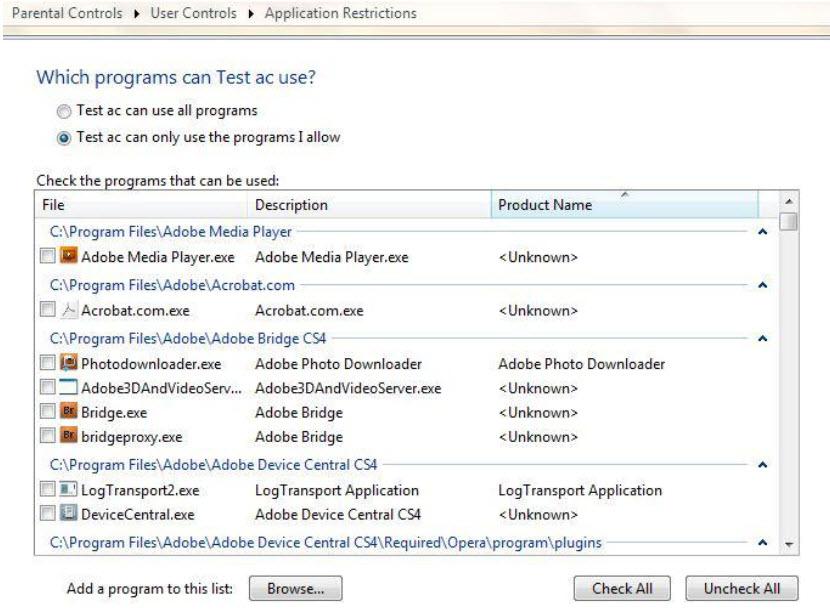Click the 'Adobe Device Central CS4' description
Image resolution: width=830 pixels, height=612 pixels.
coord(338,515)
